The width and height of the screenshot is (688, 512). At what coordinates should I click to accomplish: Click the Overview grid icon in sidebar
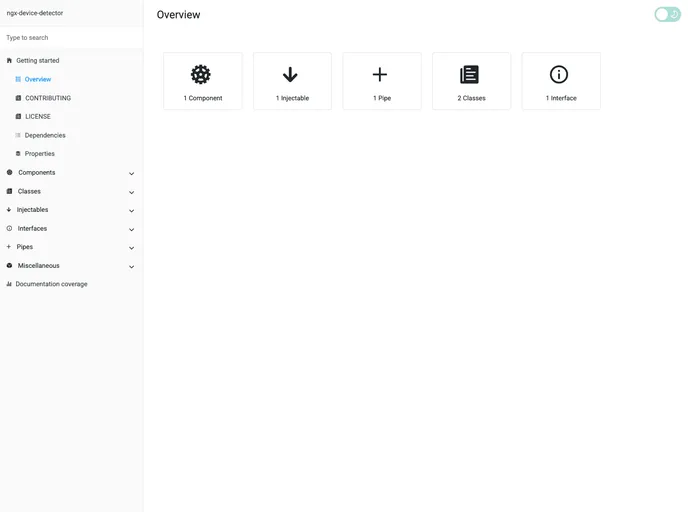tap(18, 79)
